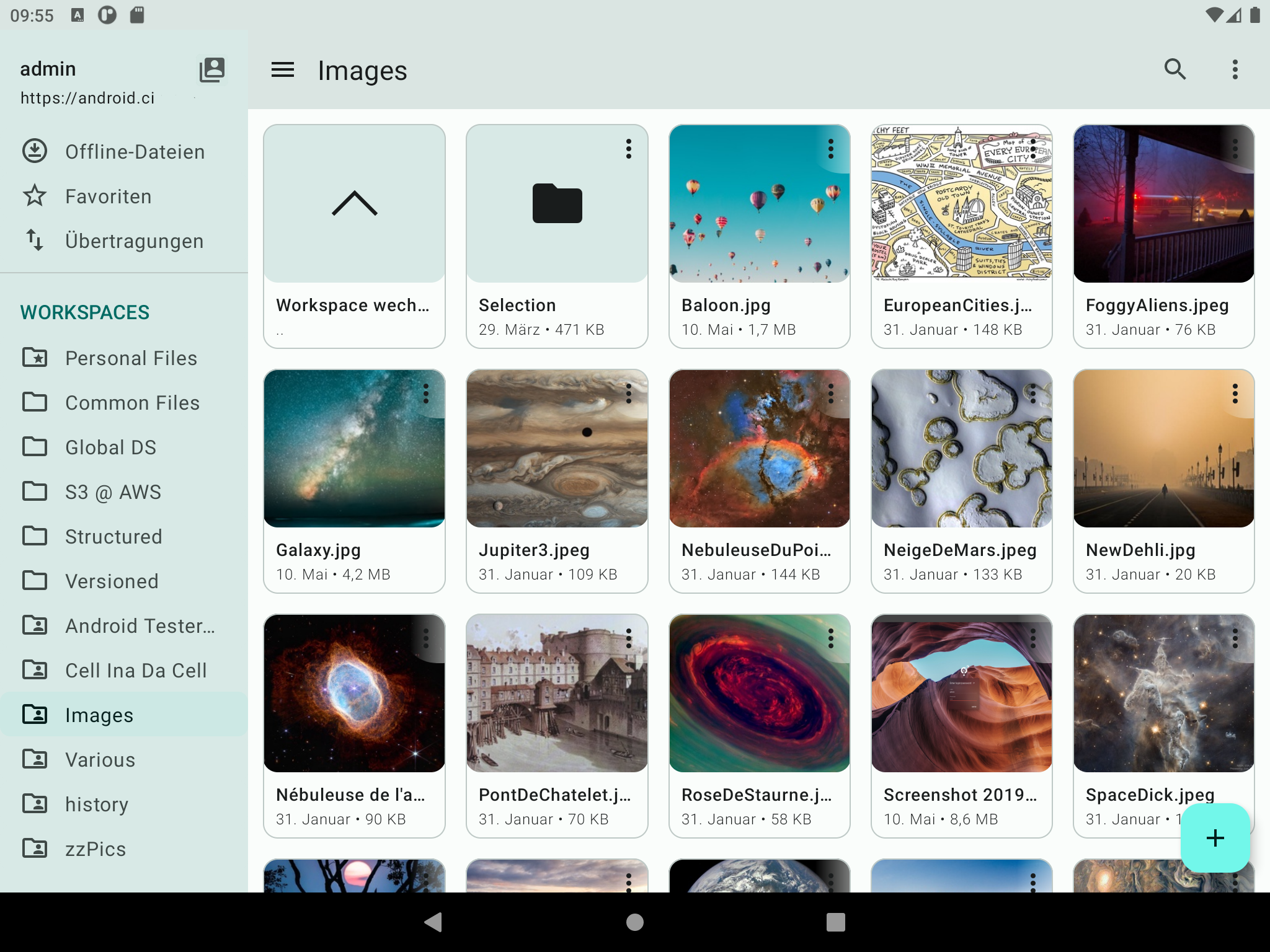
Task: Open the EuropeanCities map thumbnail
Action: (962, 204)
